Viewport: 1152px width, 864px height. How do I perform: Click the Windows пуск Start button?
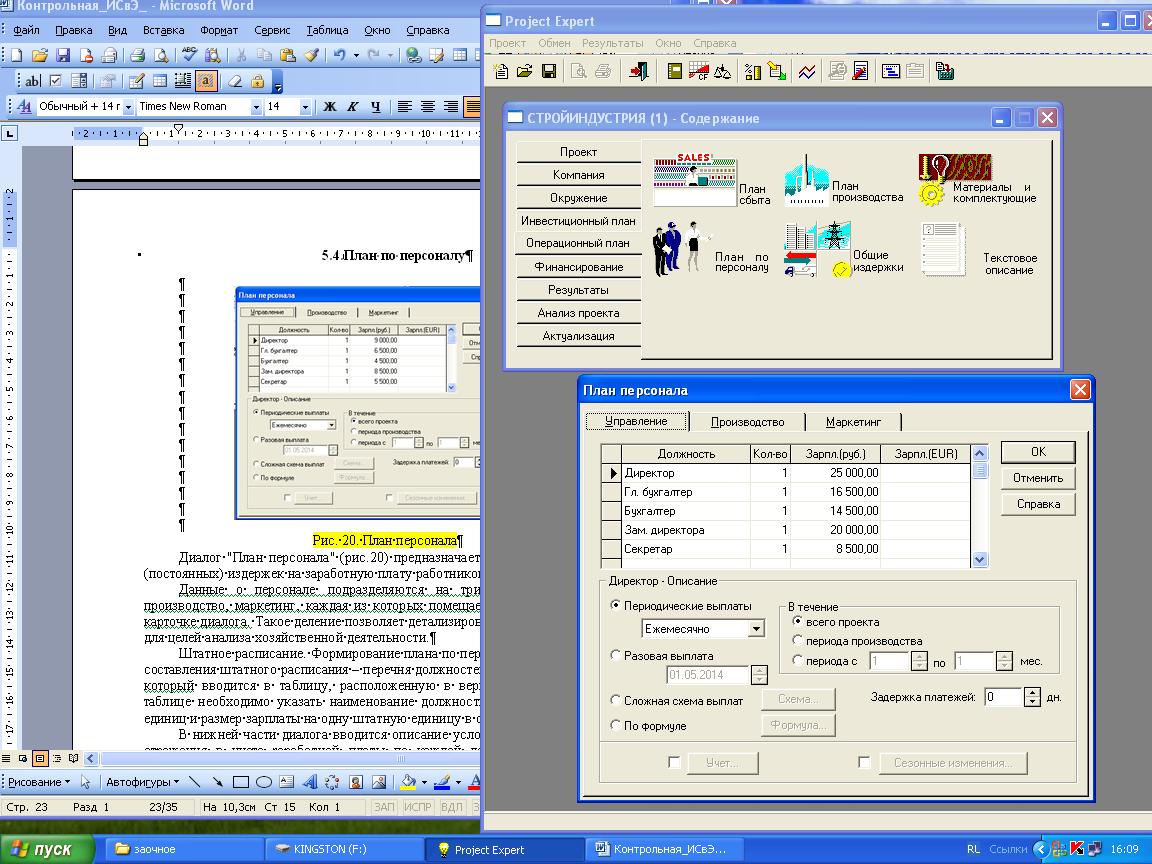(47, 849)
